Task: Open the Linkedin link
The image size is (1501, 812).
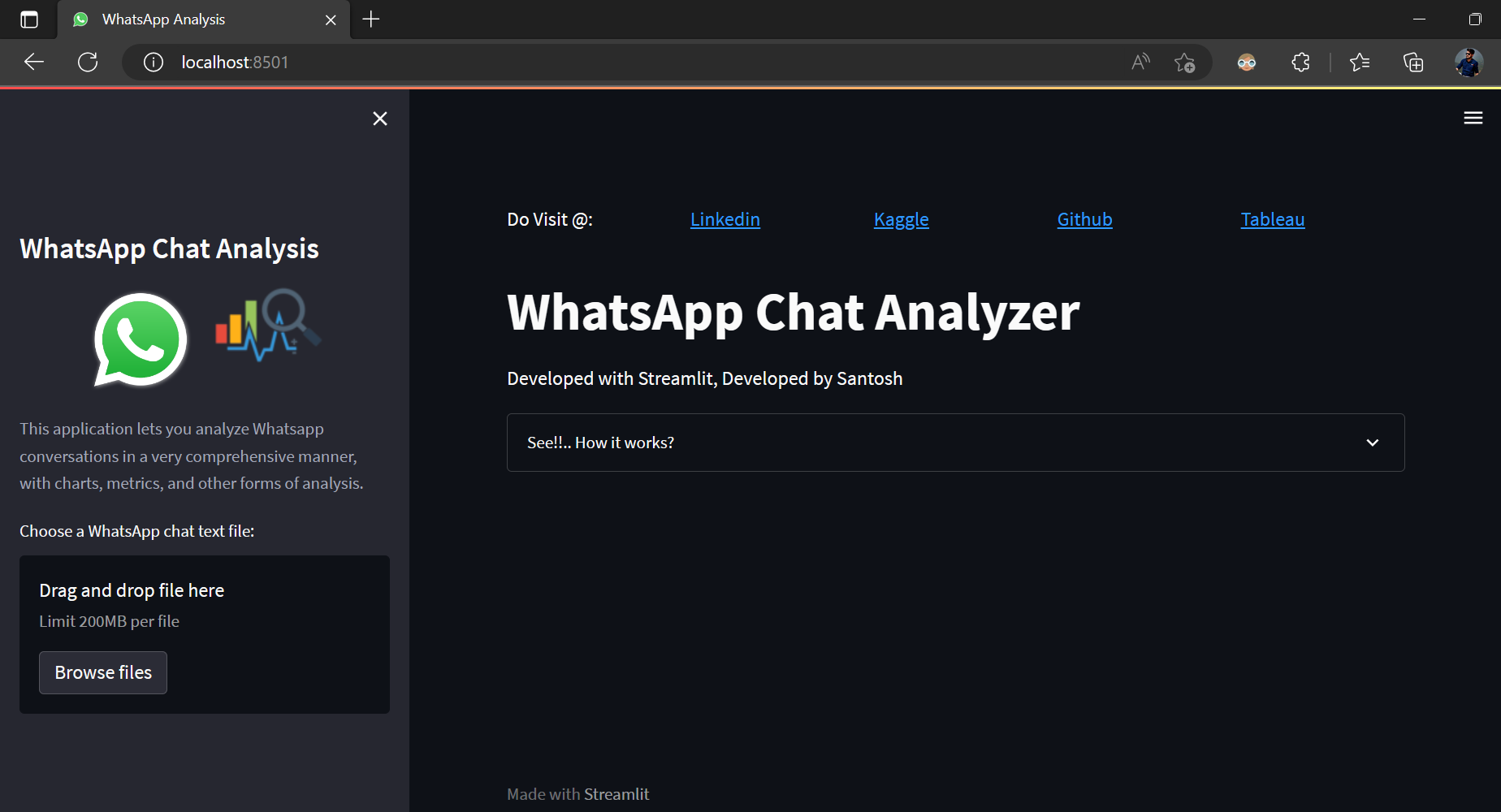Action: [725, 219]
